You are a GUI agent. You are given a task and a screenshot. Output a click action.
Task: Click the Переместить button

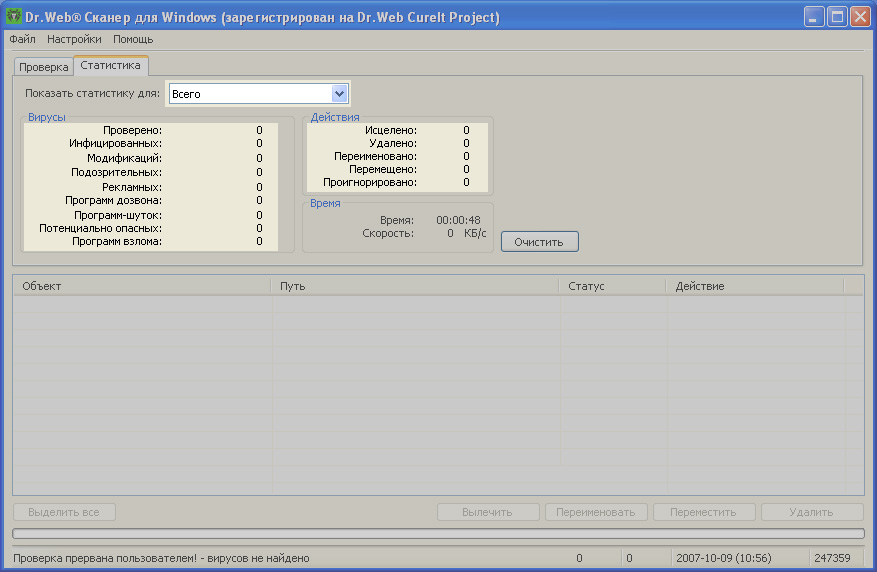[704, 512]
